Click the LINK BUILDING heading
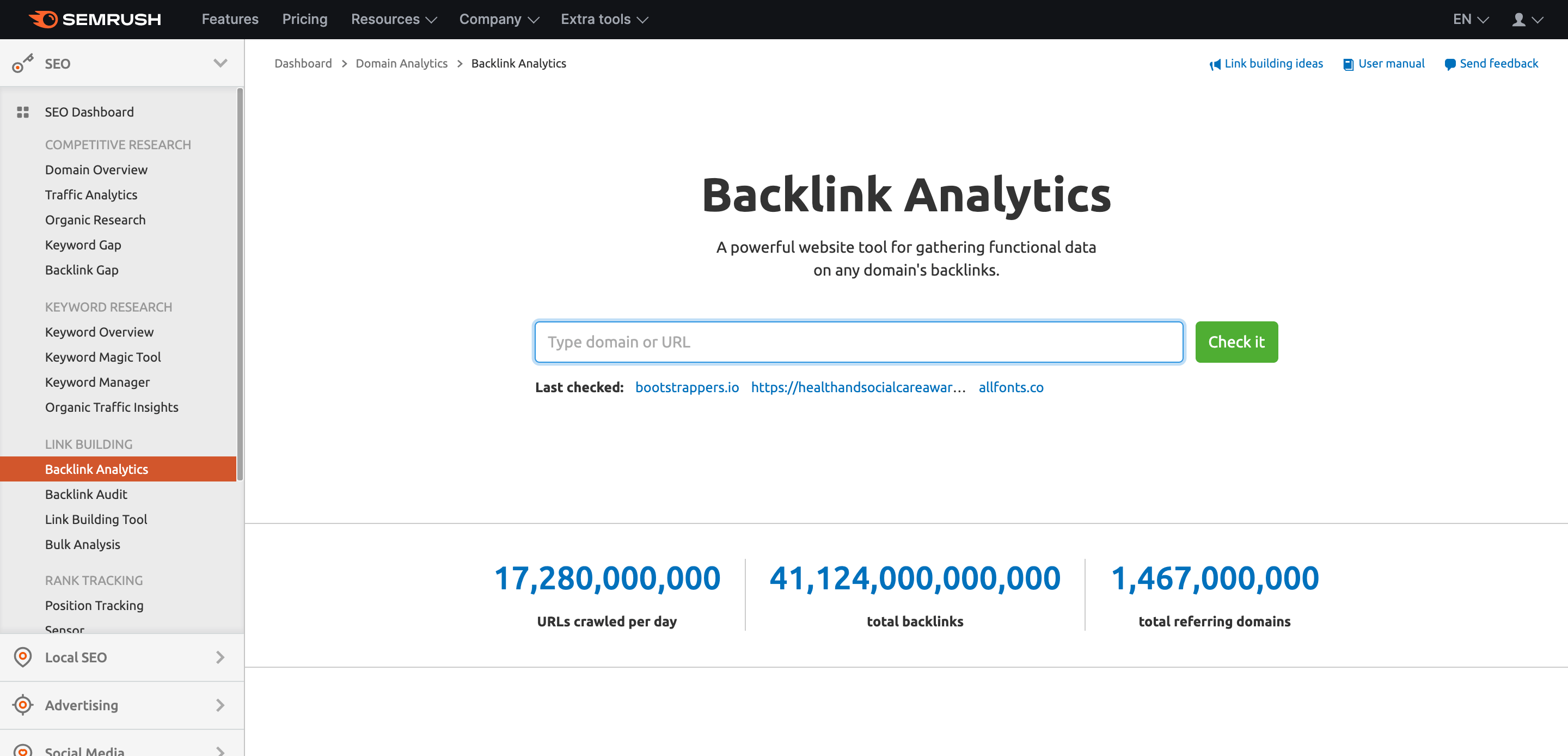Image resolution: width=1568 pixels, height=756 pixels. 89,444
